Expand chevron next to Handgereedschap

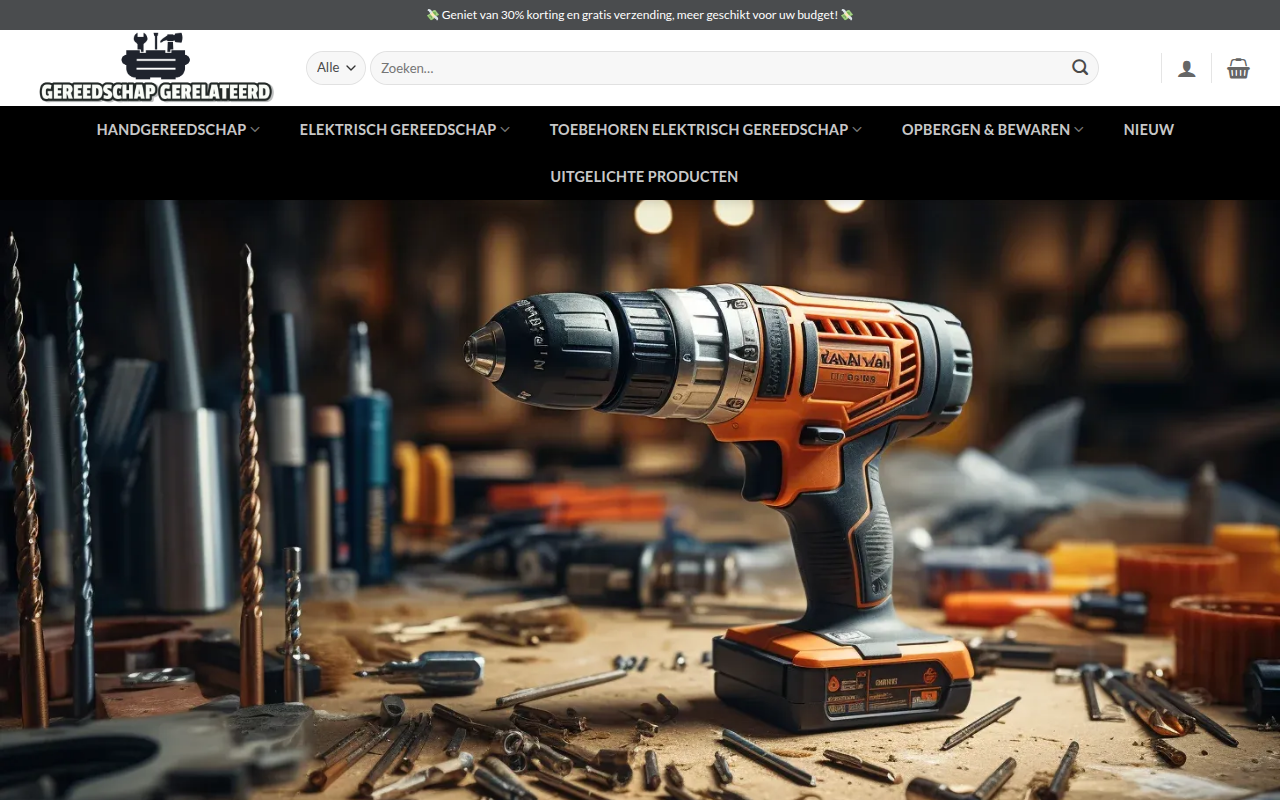click(x=255, y=129)
